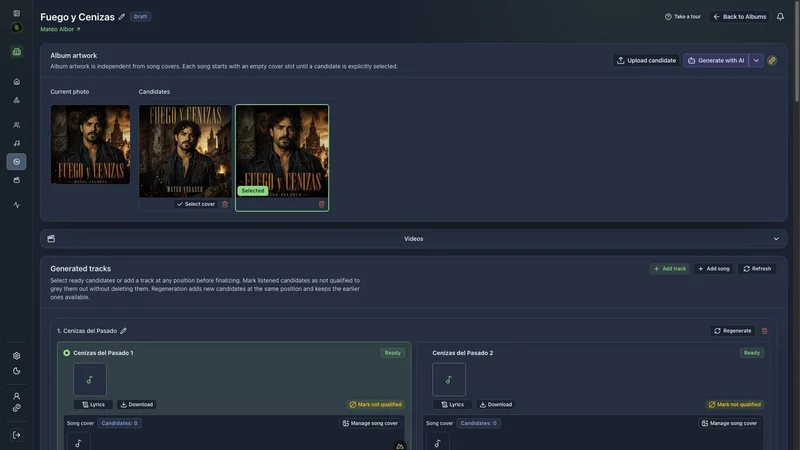Open the link integrations icon in sidebar

16,408
